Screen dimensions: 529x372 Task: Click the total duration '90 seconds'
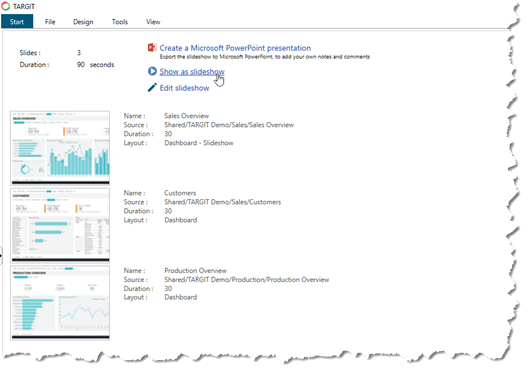tap(95, 64)
